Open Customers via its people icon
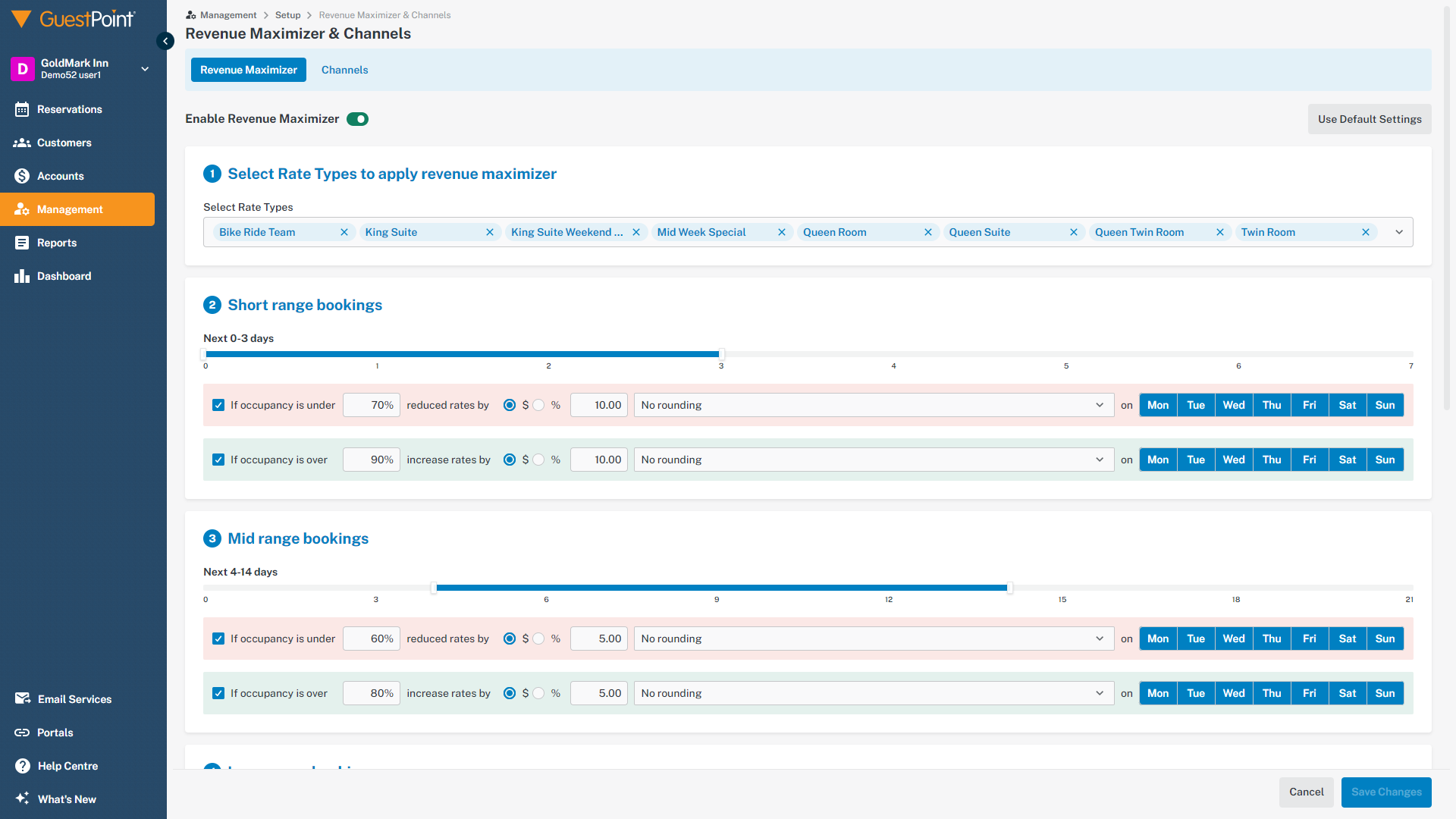This screenshot has height=819, width=1456. click(22, 143)
